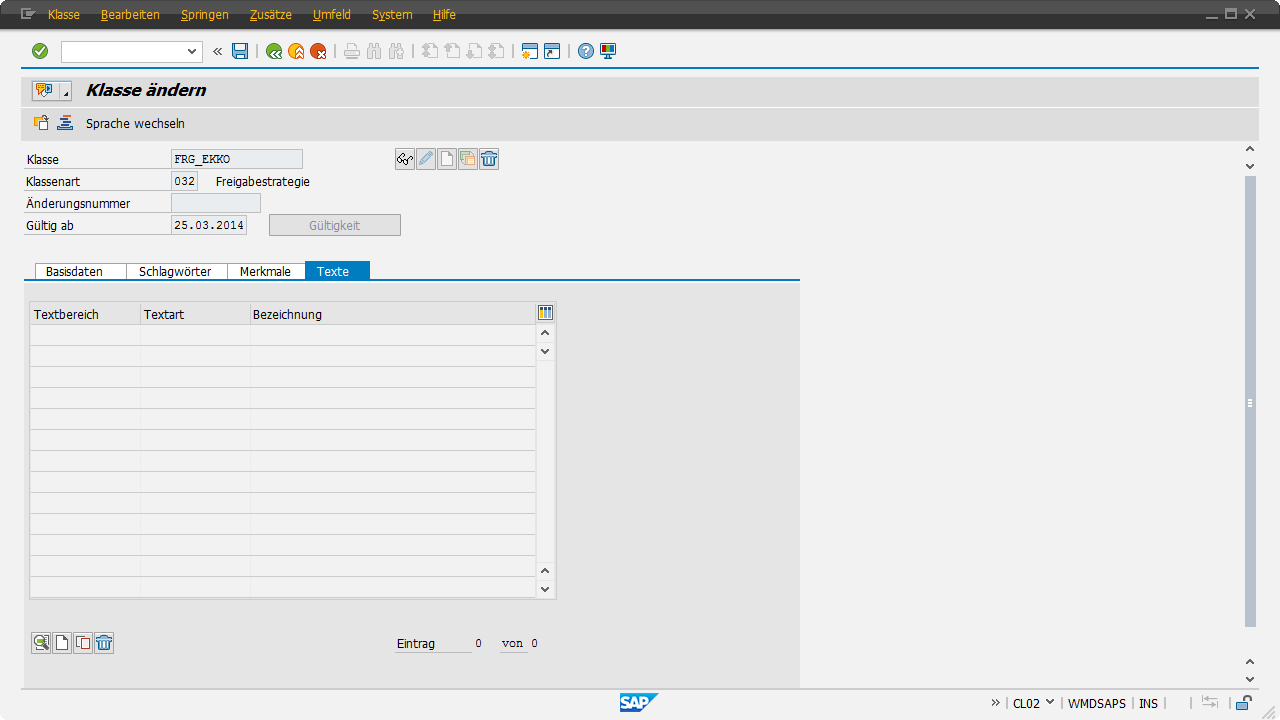Image resolution: width=1280 pixels, height=720 pixels.
Task: Click the table column settings icon
Action: (x=545, y=313)
